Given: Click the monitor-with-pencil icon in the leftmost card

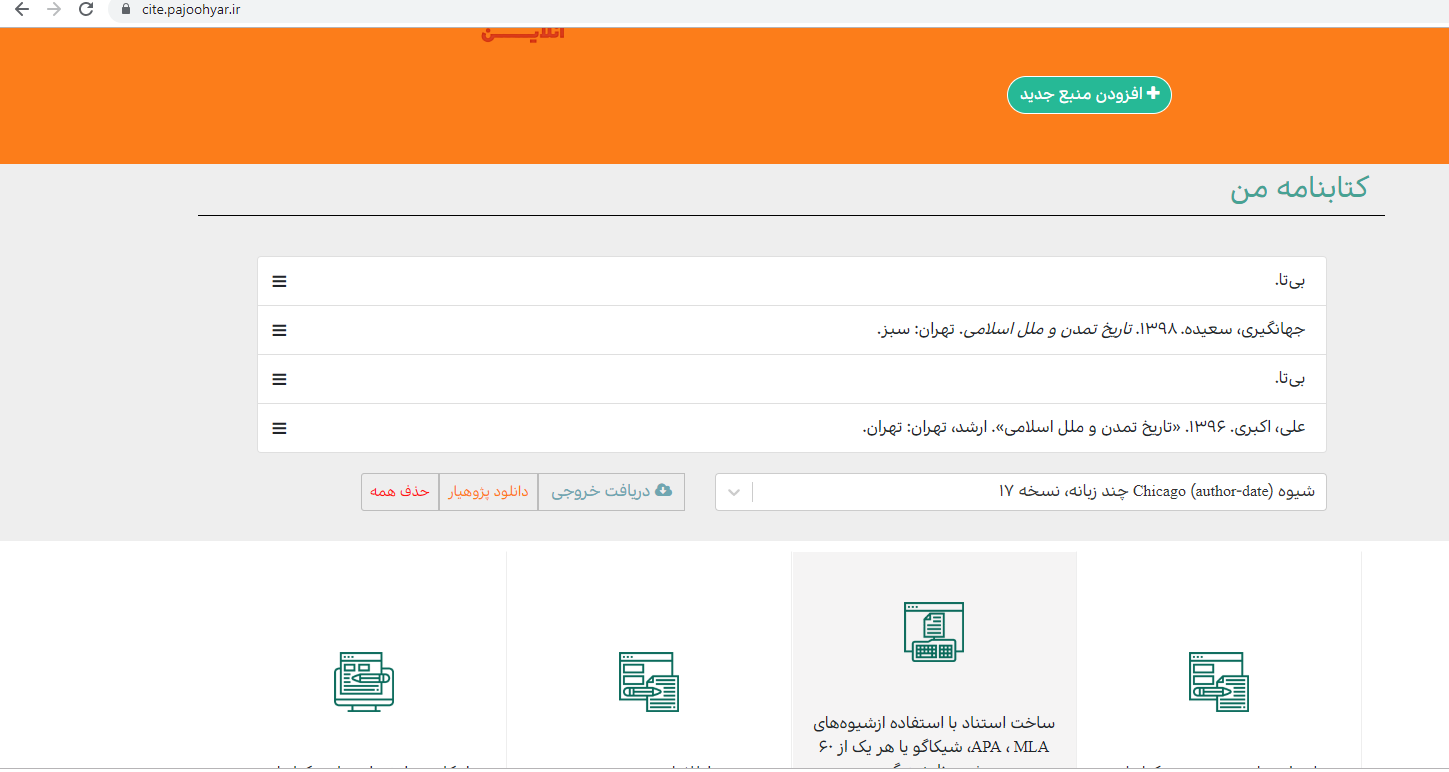Looking at the screenshot, I should tap(363, 681).
